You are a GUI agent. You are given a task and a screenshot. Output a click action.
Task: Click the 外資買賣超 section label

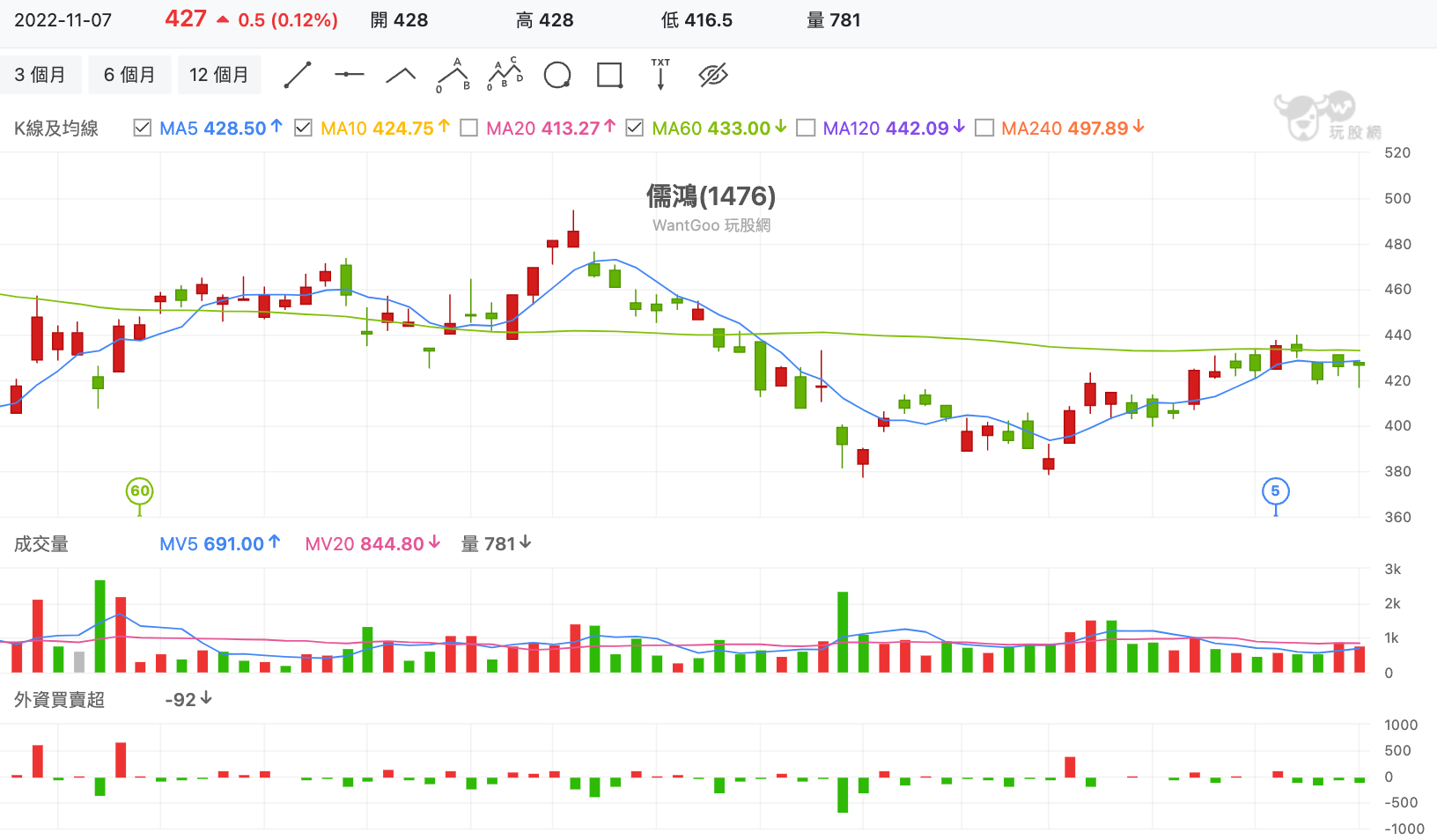pyautogui.click(x=59, y=699)
